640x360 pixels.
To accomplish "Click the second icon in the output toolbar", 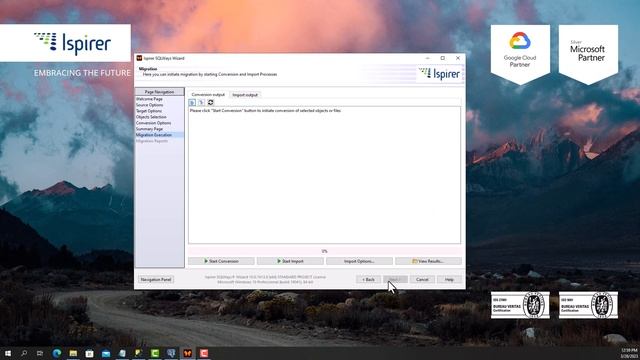I will [201, 102].
